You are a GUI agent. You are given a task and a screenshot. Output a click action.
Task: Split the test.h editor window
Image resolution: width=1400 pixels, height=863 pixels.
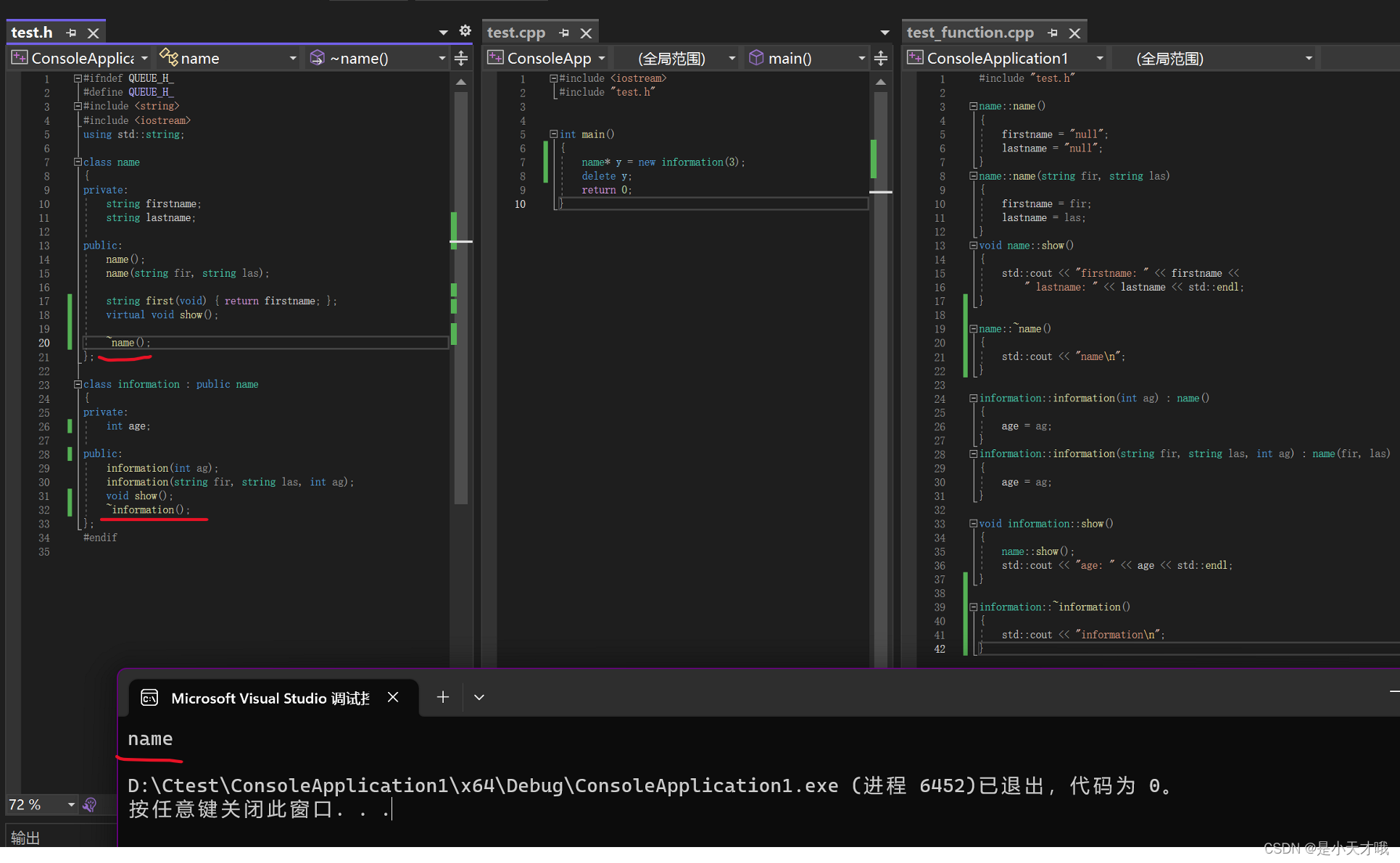tap(461, 58)
